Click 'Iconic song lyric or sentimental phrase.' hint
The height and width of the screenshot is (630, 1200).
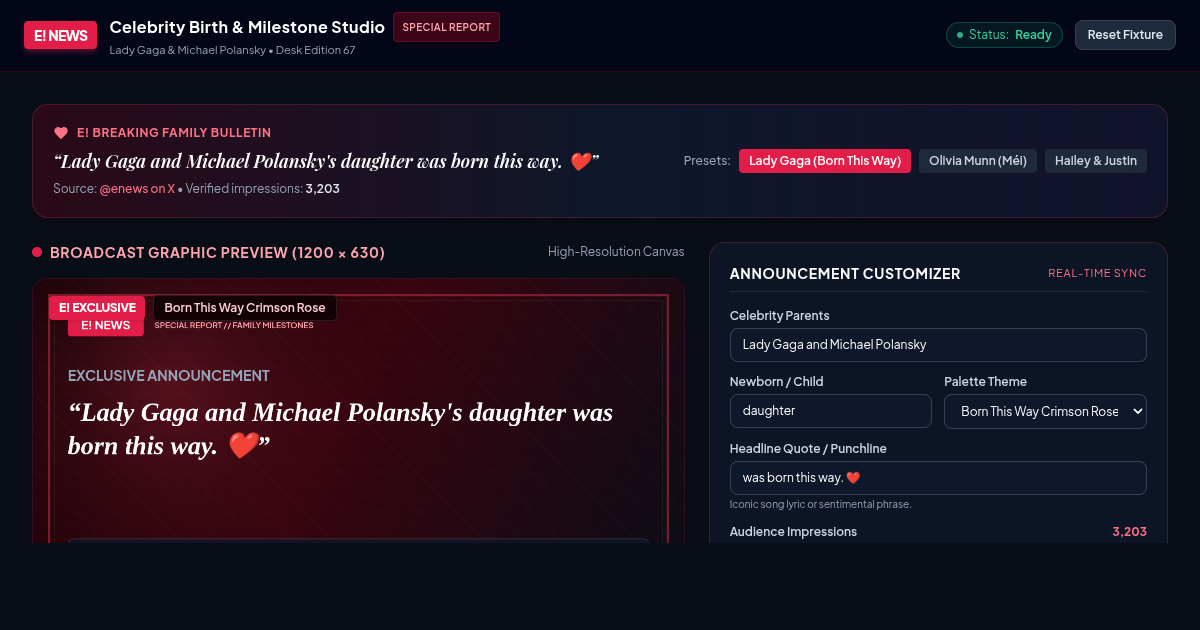[x=820, y=504]
